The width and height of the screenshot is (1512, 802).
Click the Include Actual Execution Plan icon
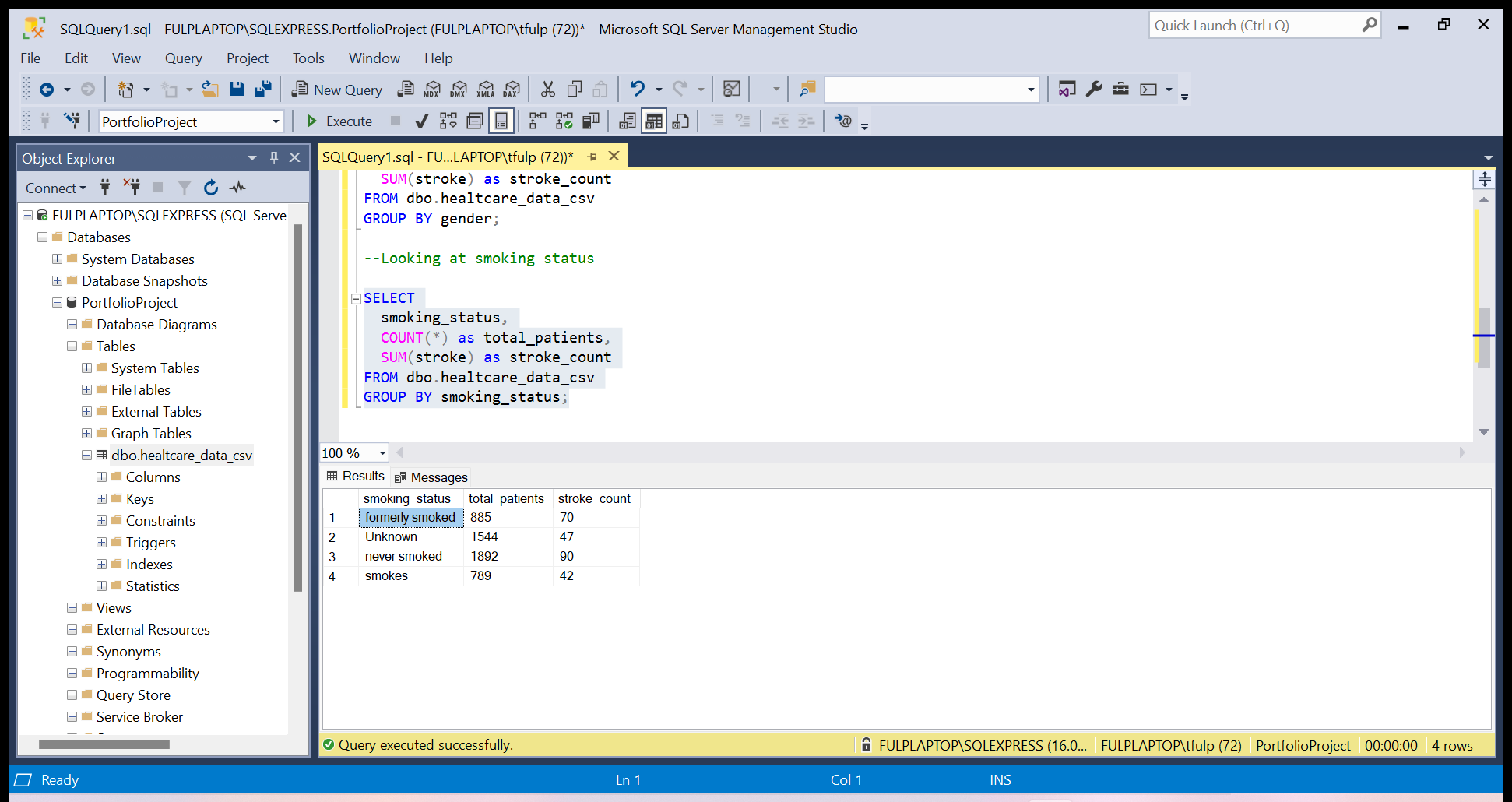pos(536,121)
